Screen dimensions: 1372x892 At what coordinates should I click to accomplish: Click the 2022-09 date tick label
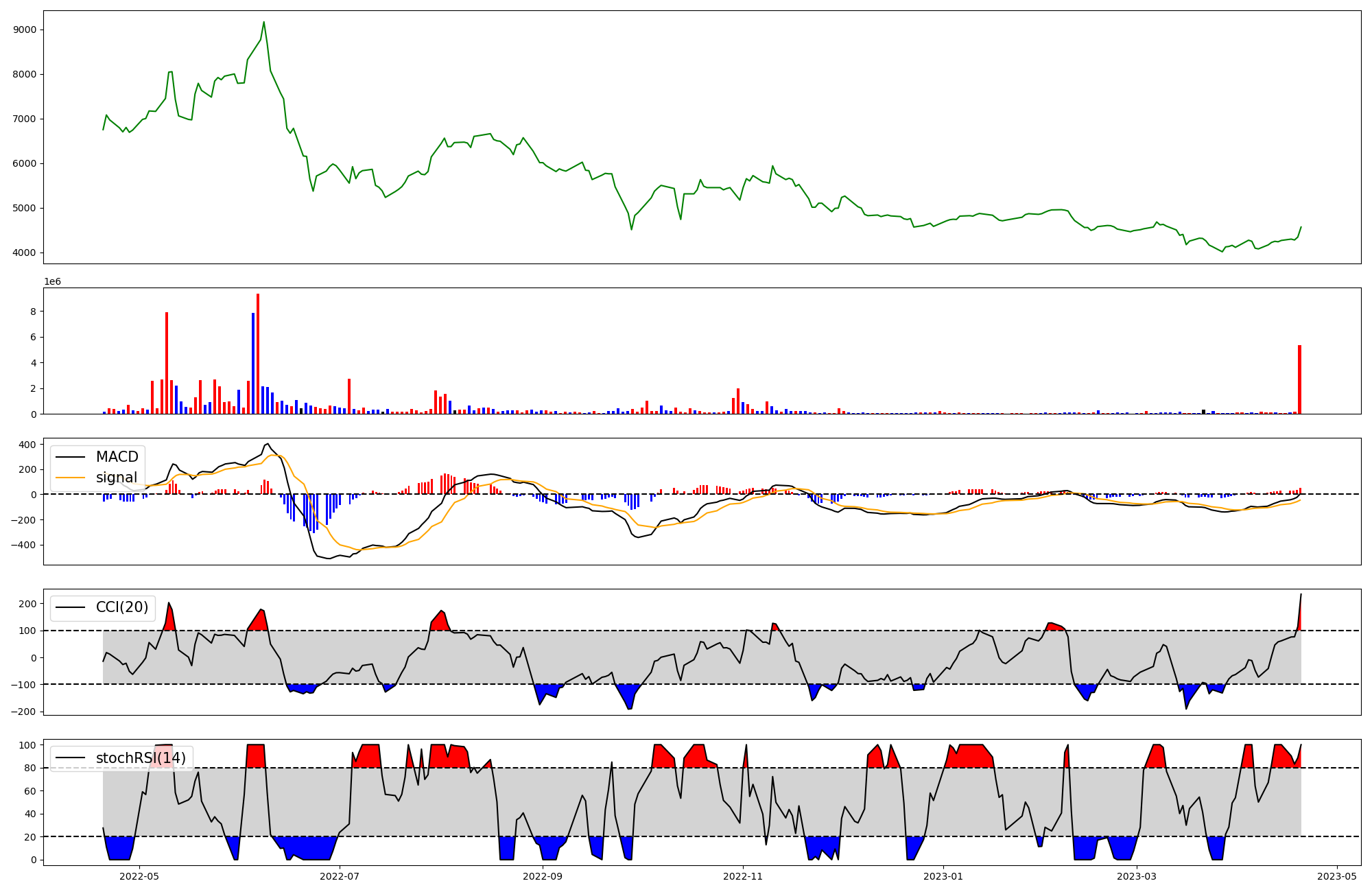tap(543, 876)
